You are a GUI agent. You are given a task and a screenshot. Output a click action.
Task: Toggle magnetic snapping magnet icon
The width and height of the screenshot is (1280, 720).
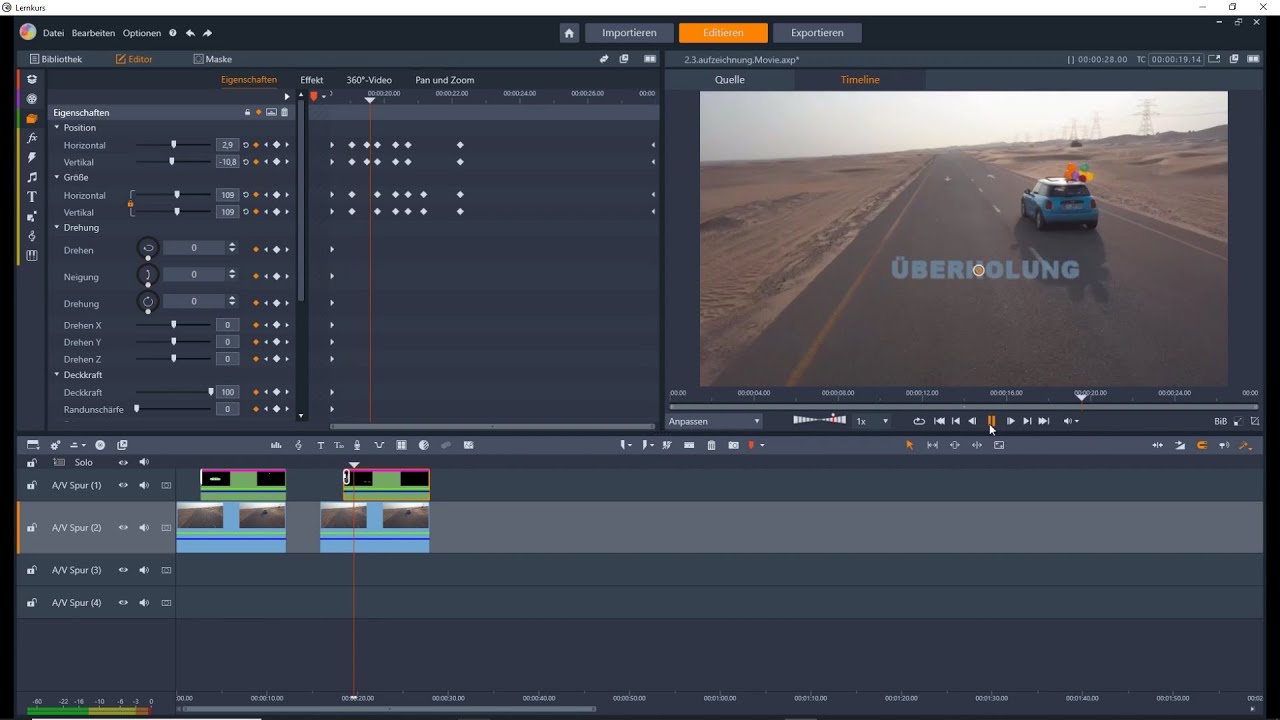[x=1202, y=445]
